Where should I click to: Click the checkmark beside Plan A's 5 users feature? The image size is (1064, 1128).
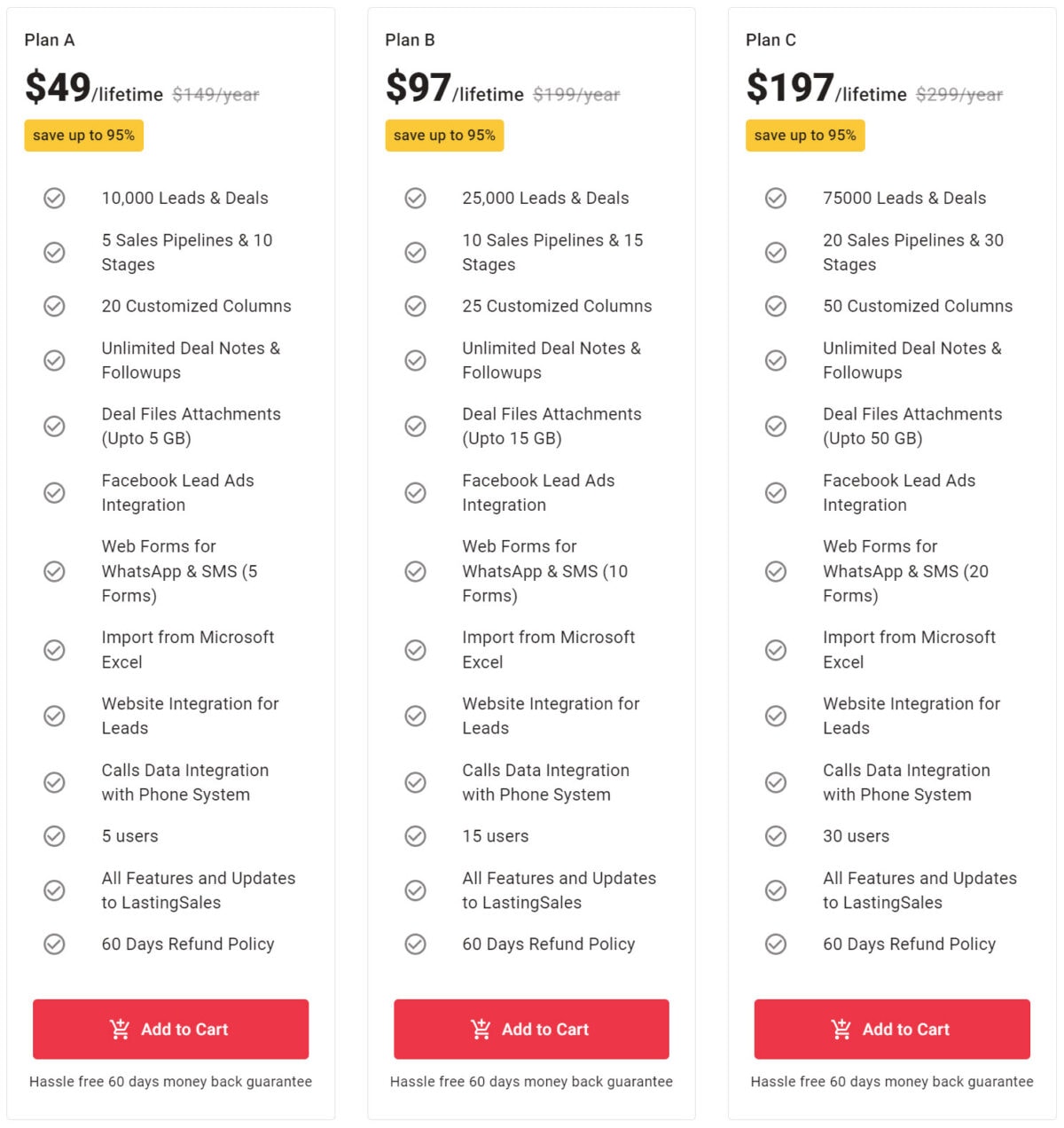(x=54, y=835)
